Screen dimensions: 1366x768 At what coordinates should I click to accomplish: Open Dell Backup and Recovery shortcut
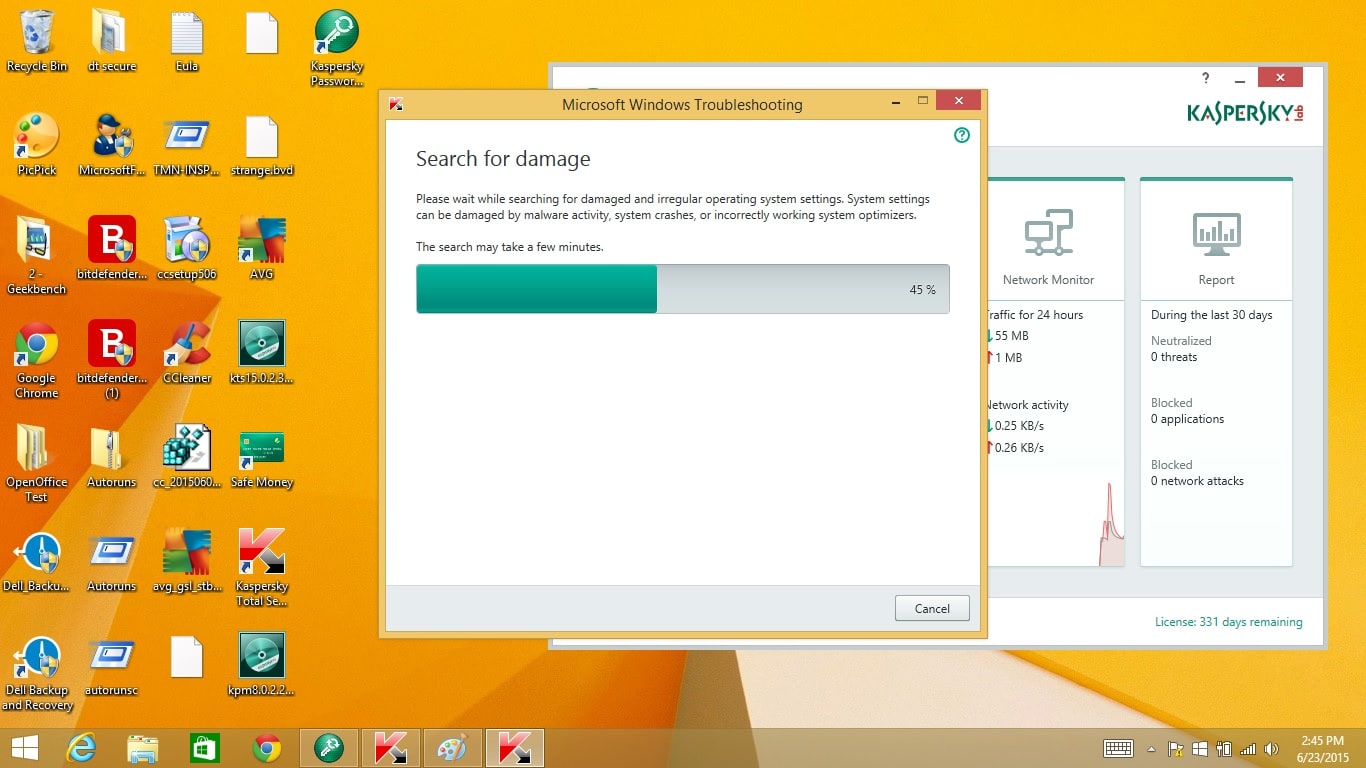(x=37, y=671)
